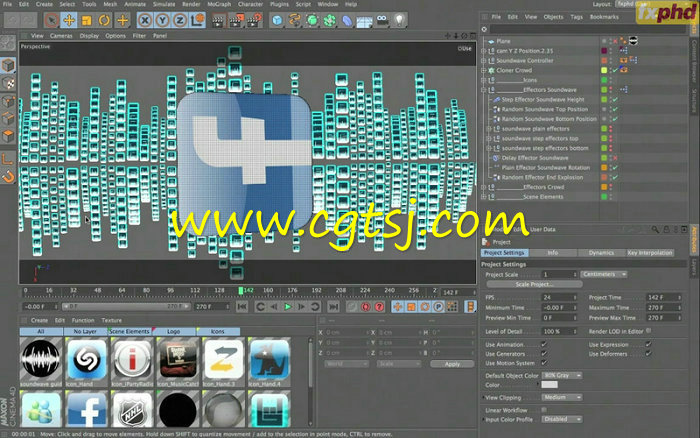Go to end of timeline
The height and width of the screenshot is (438, 700).
pos(333,307)
